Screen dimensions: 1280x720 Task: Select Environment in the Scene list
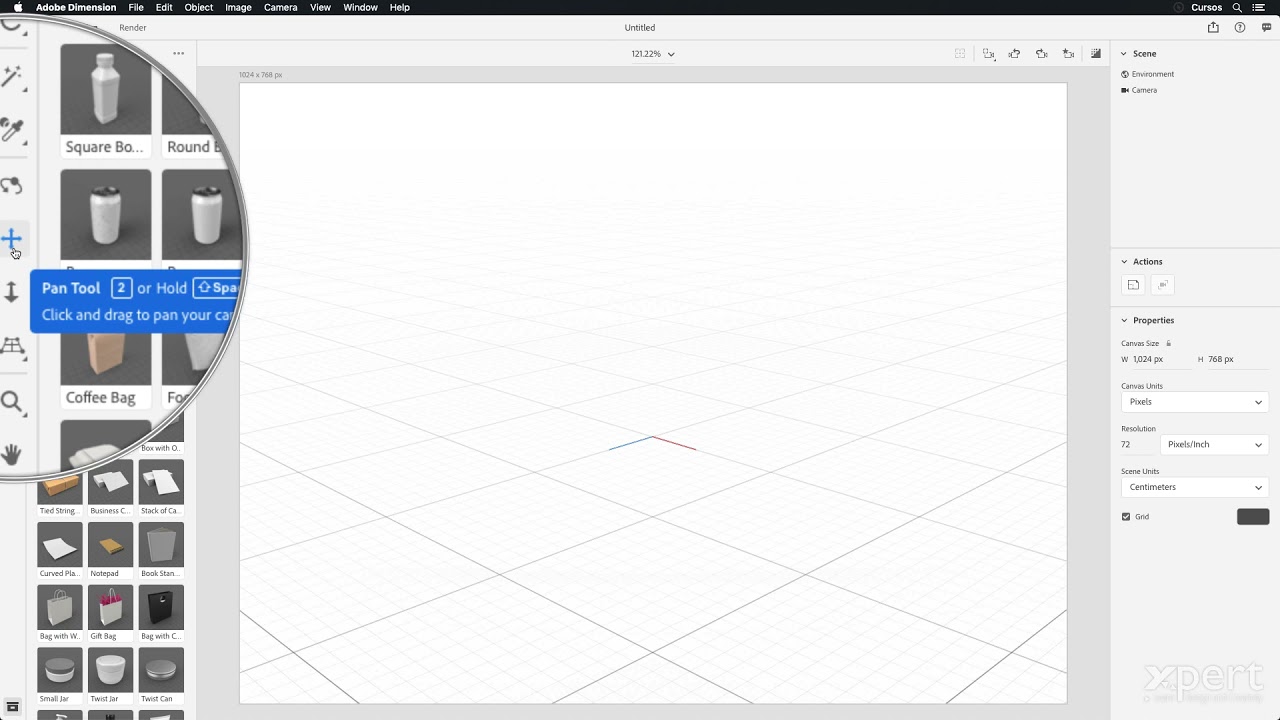coord(1153,74)
